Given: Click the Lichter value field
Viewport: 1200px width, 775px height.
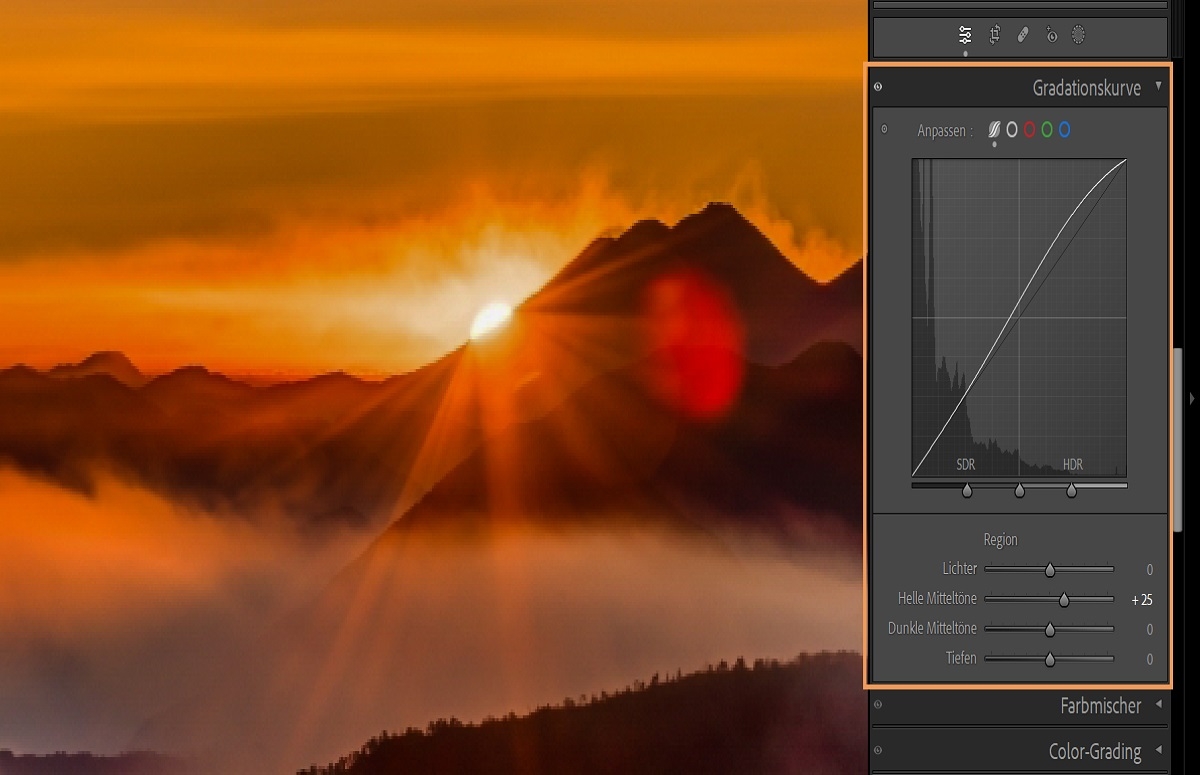Looking at the screenshot, I should tap(1149, 570).
